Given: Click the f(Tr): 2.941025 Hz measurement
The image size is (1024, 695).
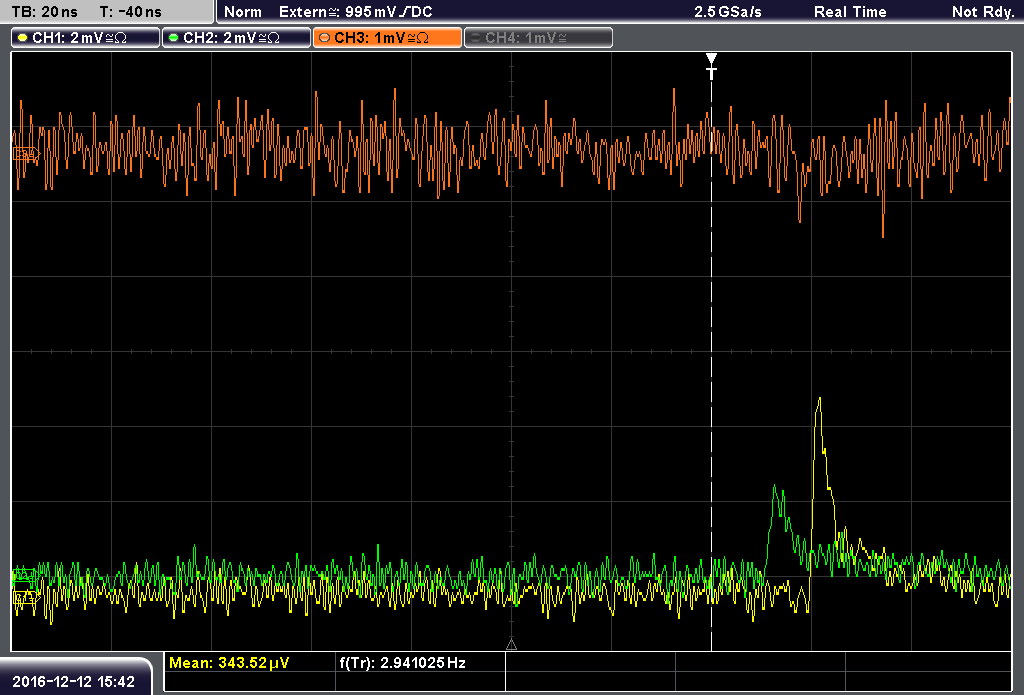Looking at the screenshot, I should (402, 662).
